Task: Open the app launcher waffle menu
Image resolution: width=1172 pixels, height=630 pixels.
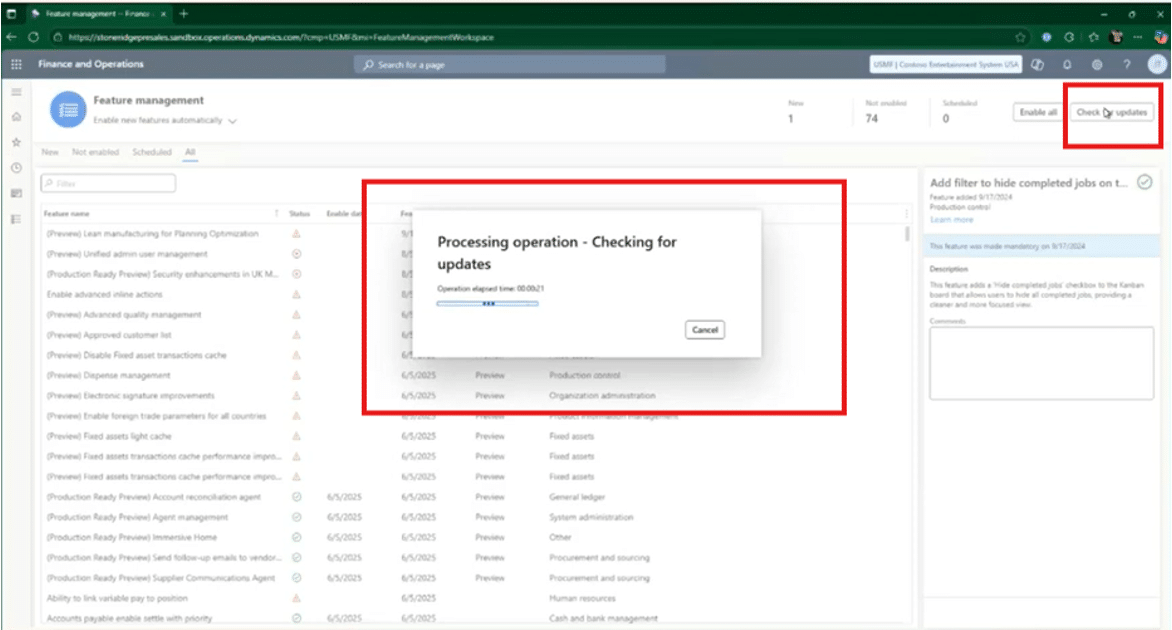Action: click(16, 64)
